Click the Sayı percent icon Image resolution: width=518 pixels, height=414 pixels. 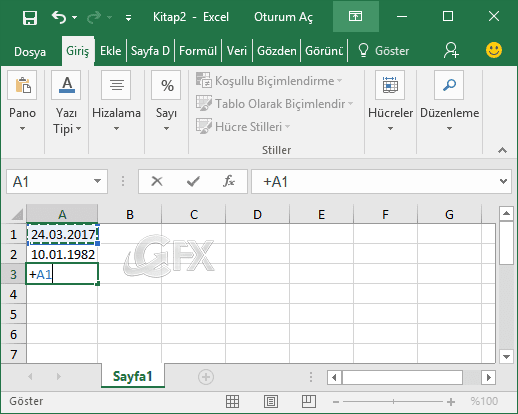coord(166,85)
